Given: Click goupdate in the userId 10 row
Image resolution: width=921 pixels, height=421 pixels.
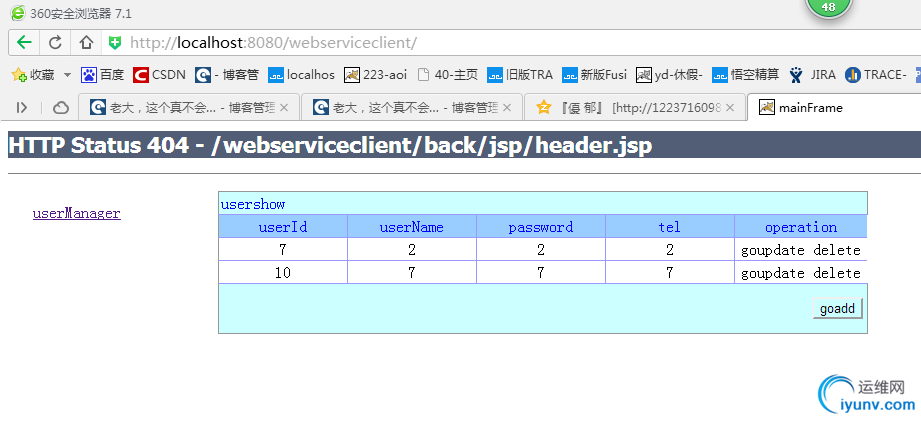Looking at the screenshot, I should 772,274.
